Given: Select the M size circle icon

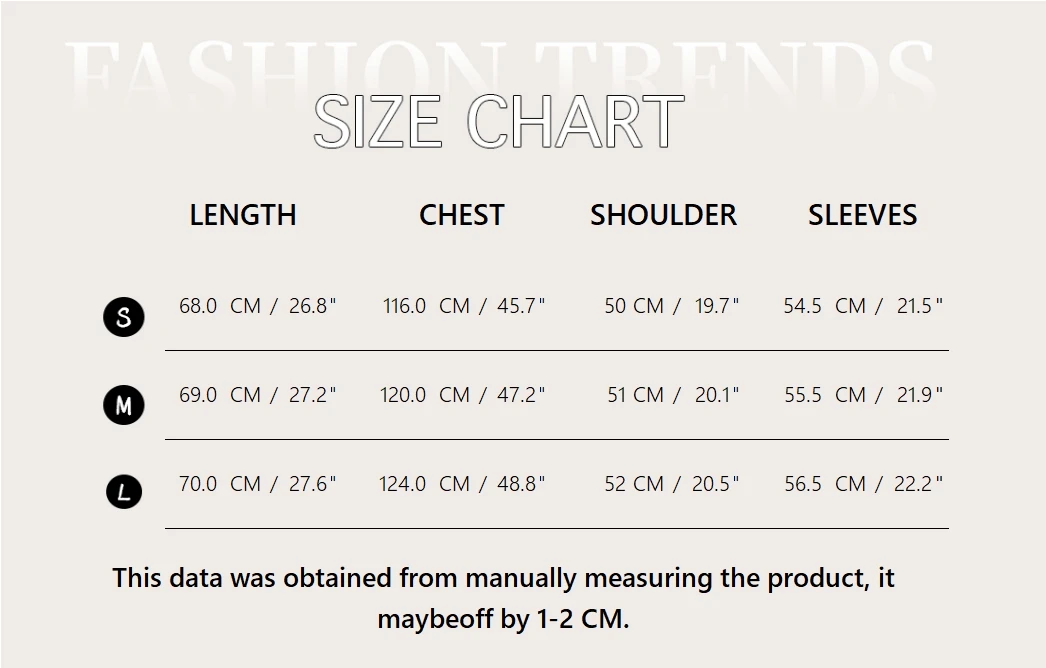Looking at the screenshot, I should coord(124,405).
